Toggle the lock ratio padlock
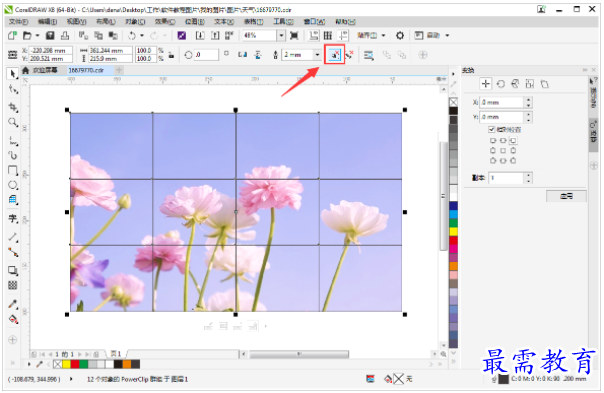Screen dimensions: 604x393 click(x=171, y=55)
